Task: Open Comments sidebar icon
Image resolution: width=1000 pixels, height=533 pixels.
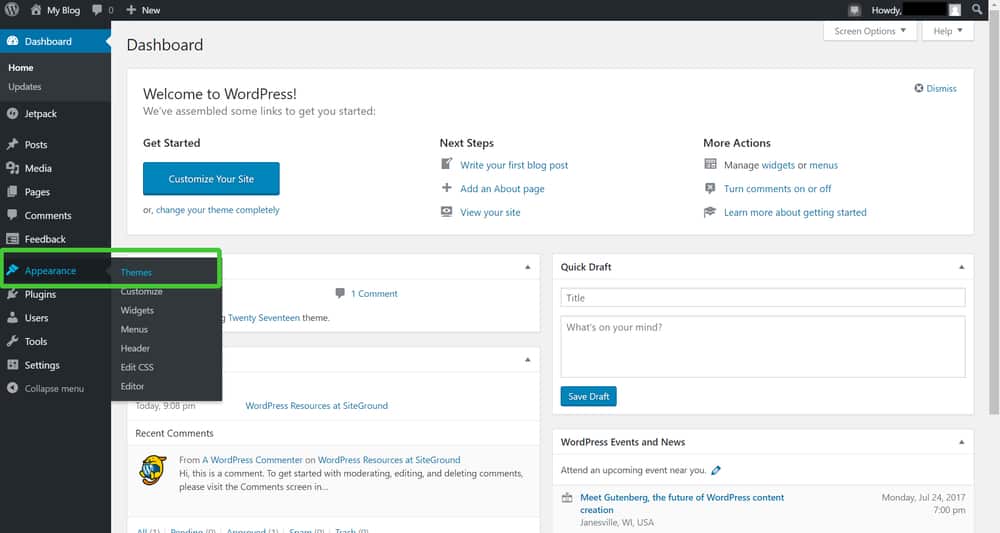Action: pyautogui.click(x=12, y=215)
